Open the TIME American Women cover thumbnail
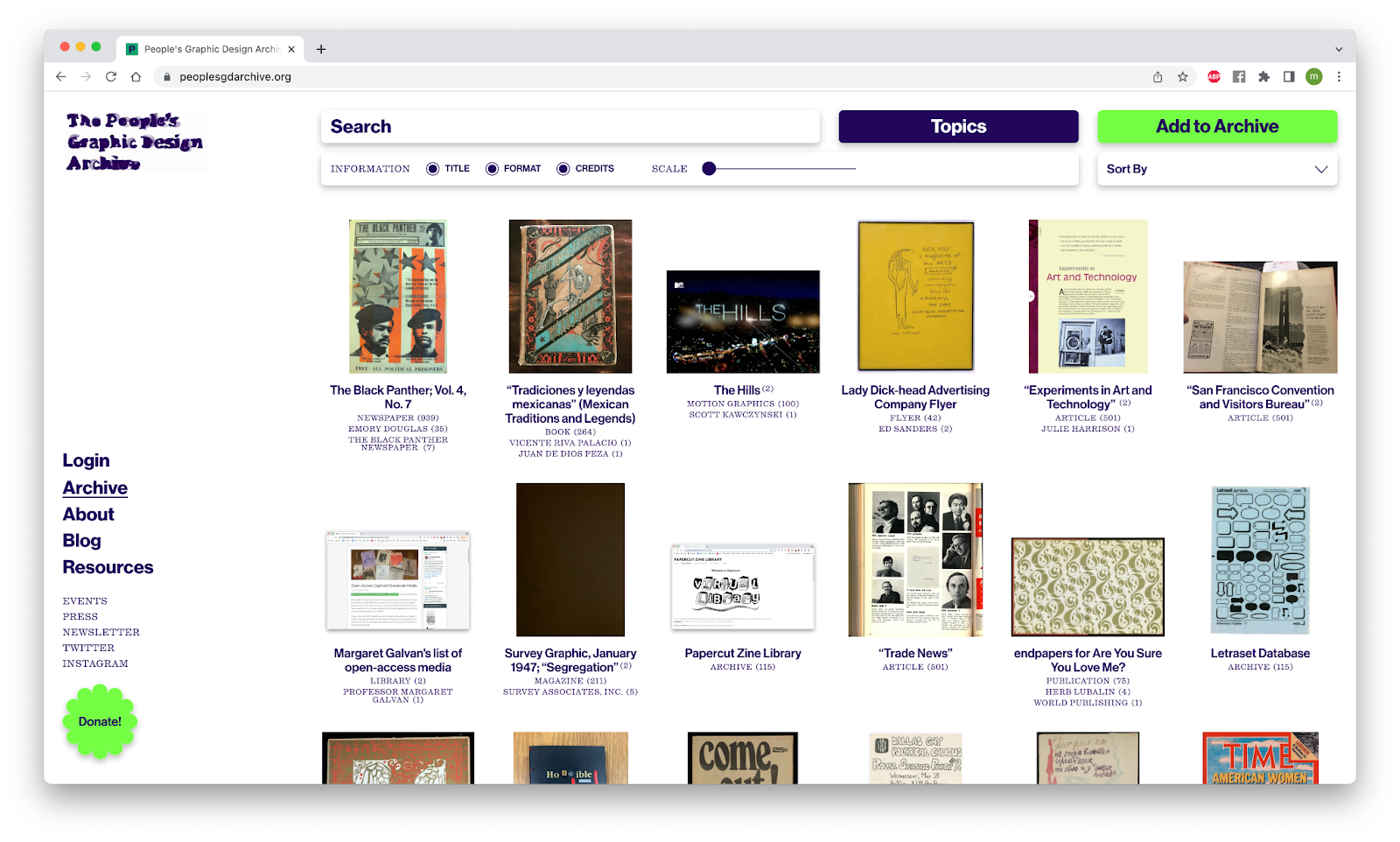 click(1260, 758)
